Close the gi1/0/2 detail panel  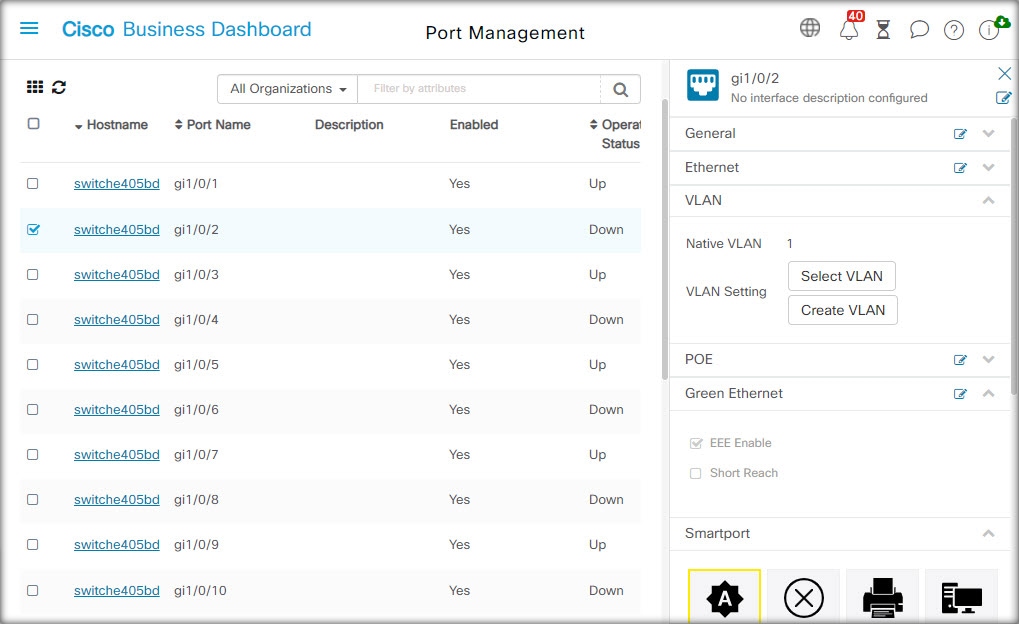coord(1004,73)
